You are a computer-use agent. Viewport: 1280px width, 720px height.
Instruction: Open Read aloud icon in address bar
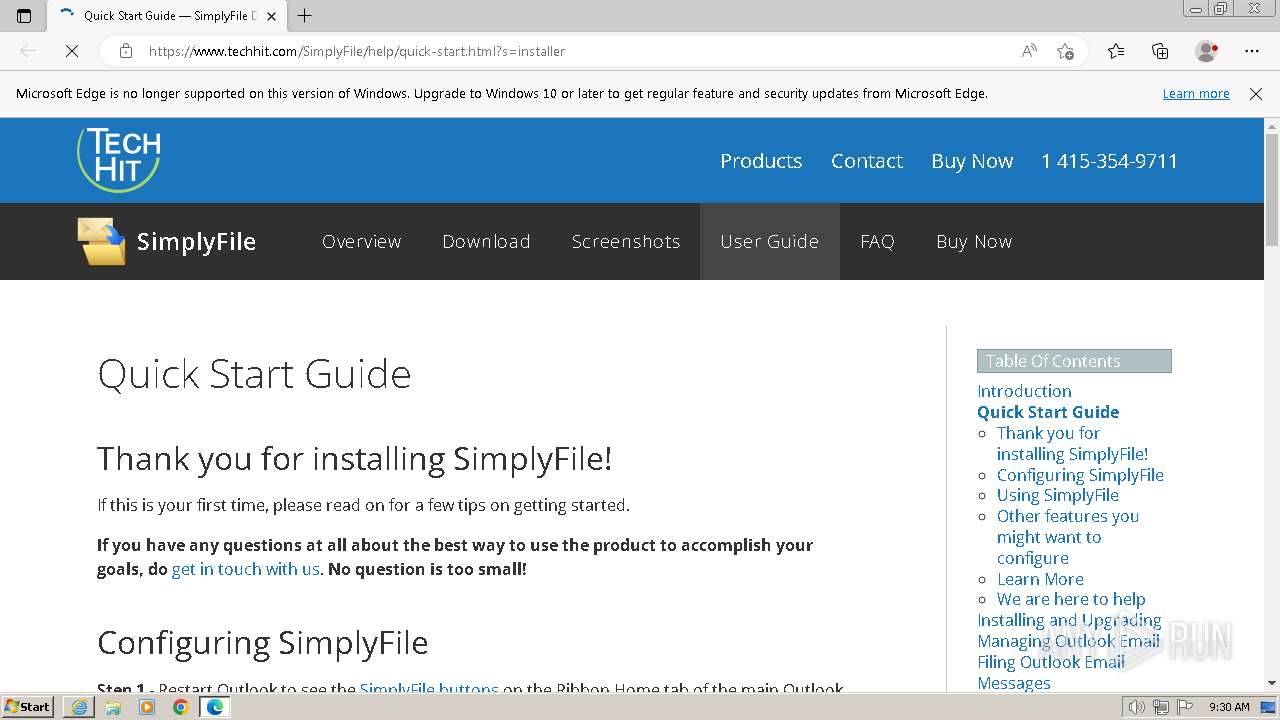[1029, 51]
